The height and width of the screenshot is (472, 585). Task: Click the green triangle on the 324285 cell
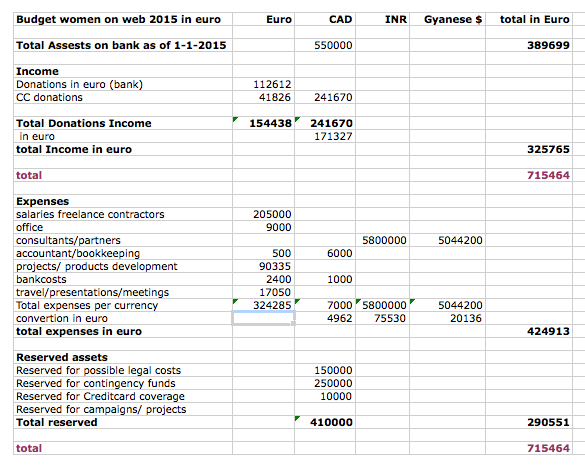click(235, 301)
